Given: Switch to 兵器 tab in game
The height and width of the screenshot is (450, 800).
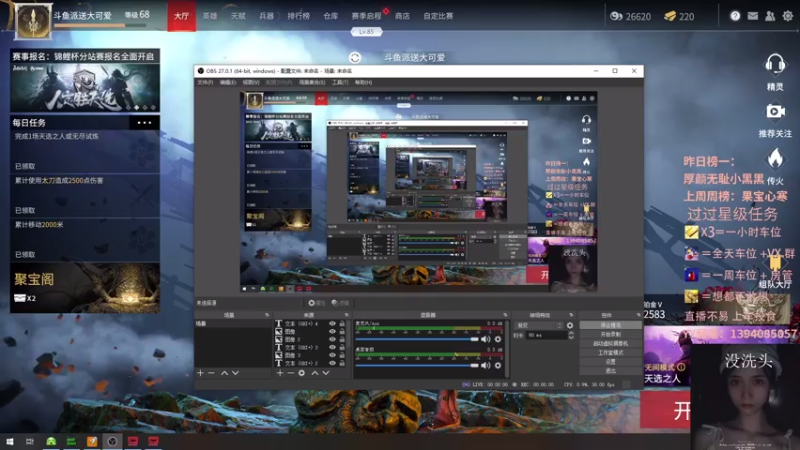Looking at the screenshot, I should [266, 16].
